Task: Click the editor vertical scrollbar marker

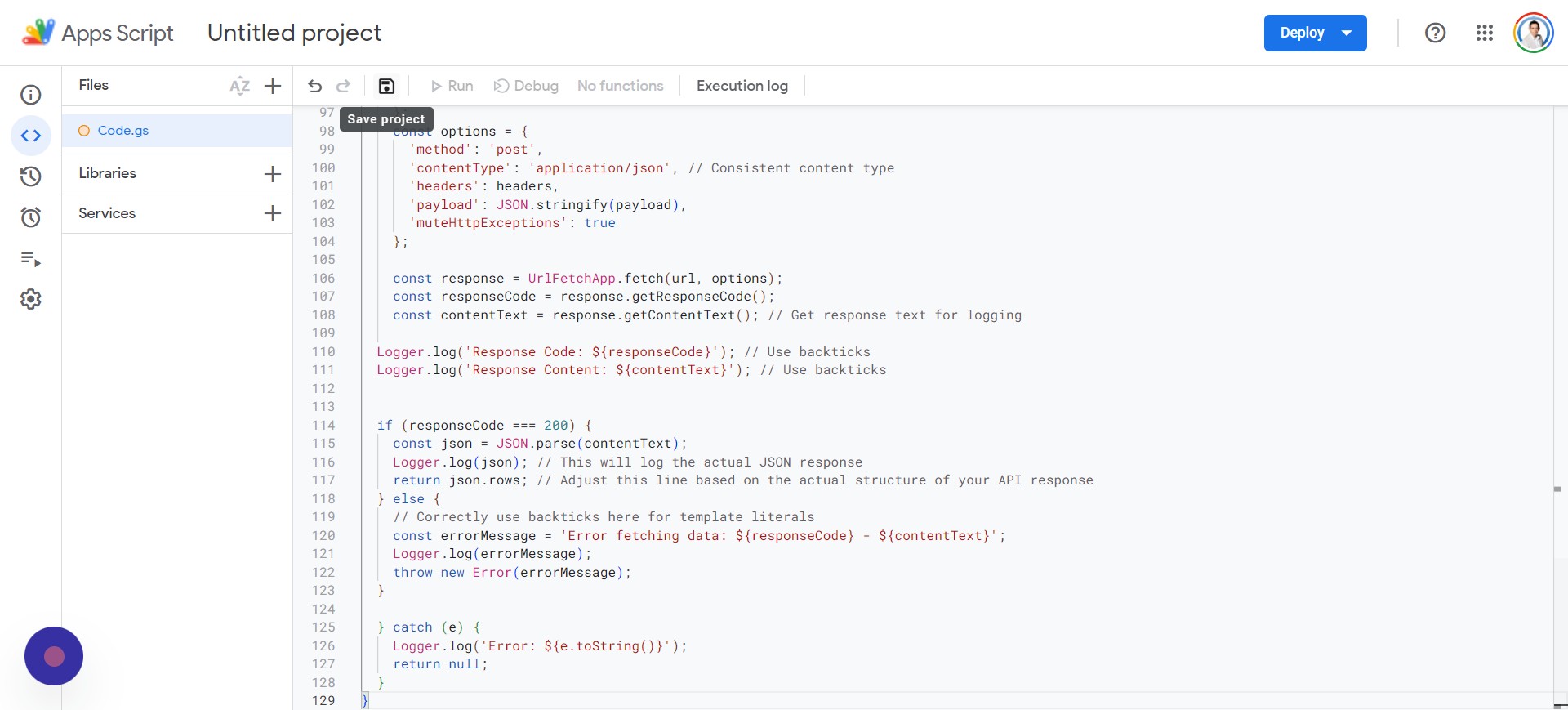Action: [1557, 489]
